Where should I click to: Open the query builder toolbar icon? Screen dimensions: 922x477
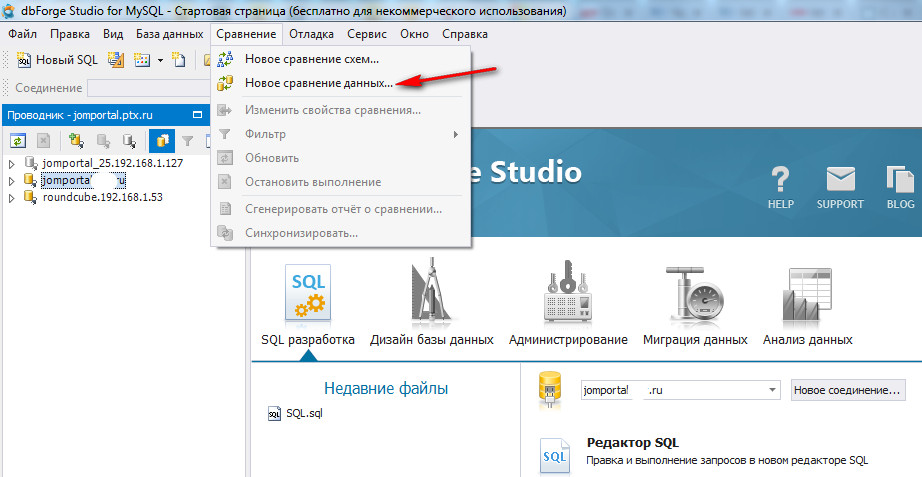116,59
